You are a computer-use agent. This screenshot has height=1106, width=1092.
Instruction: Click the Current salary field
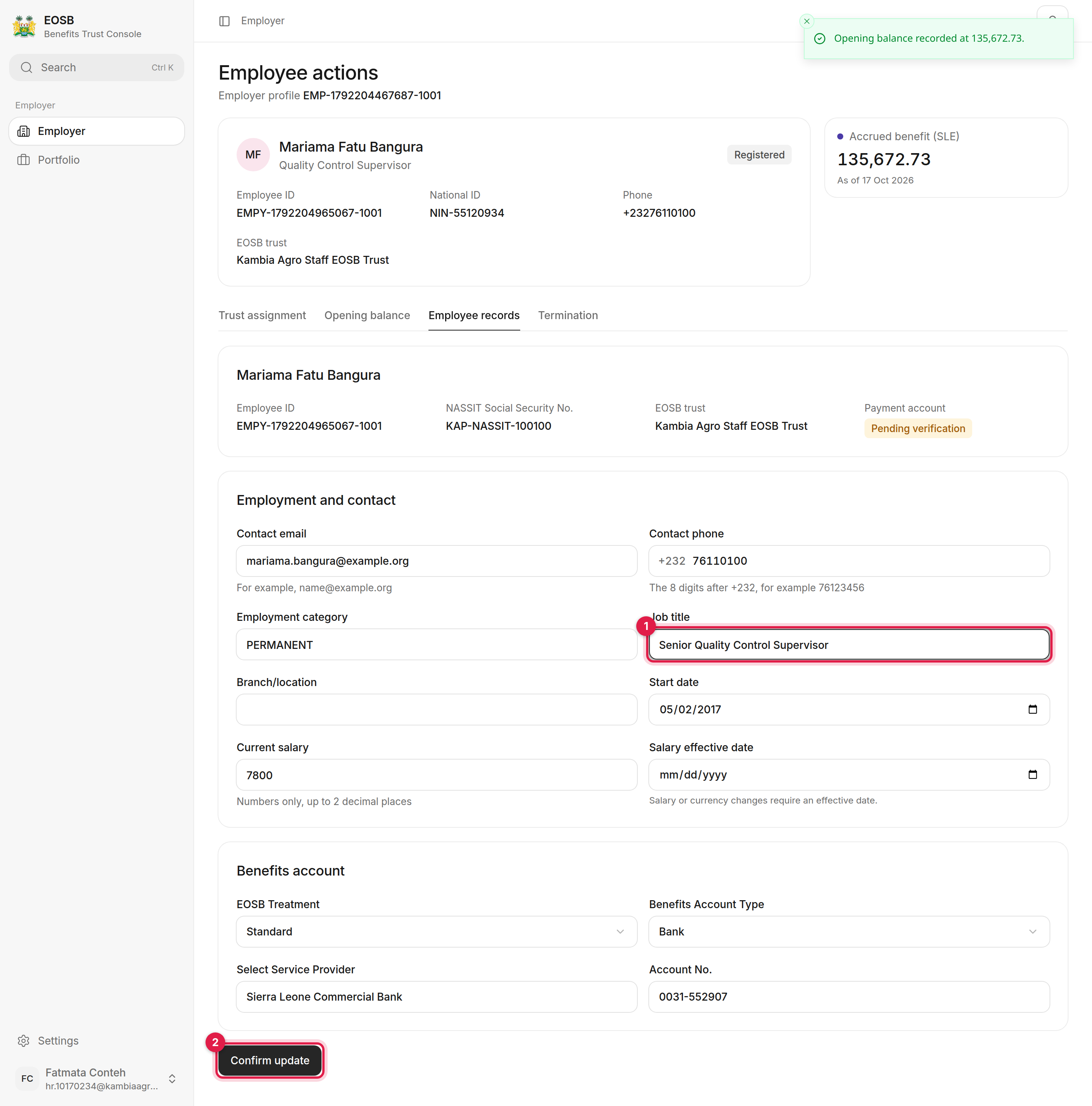(x=436, y=775)
